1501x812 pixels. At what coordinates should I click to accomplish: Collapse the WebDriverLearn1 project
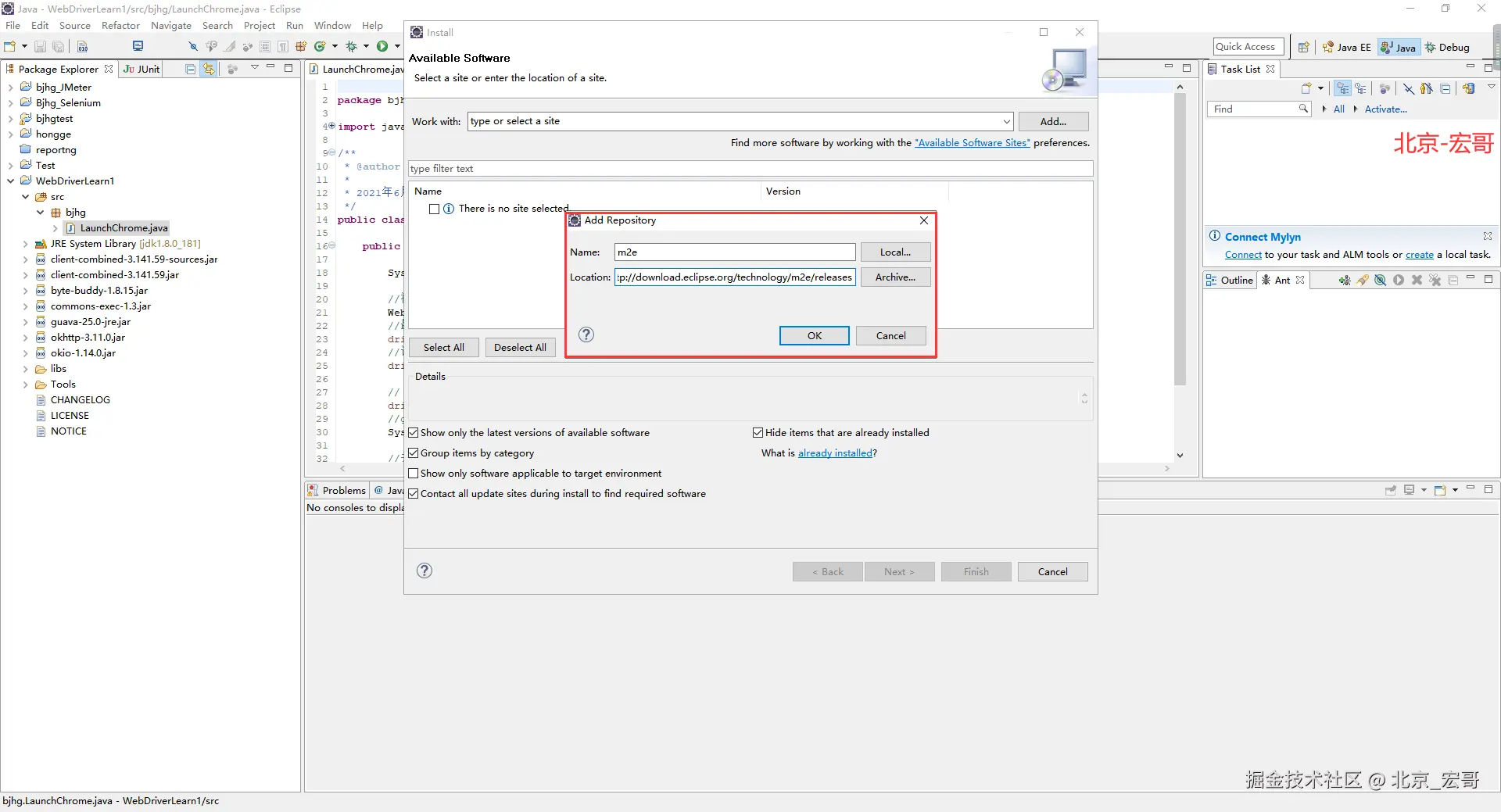pyautogui.click(x=10, y=181)
